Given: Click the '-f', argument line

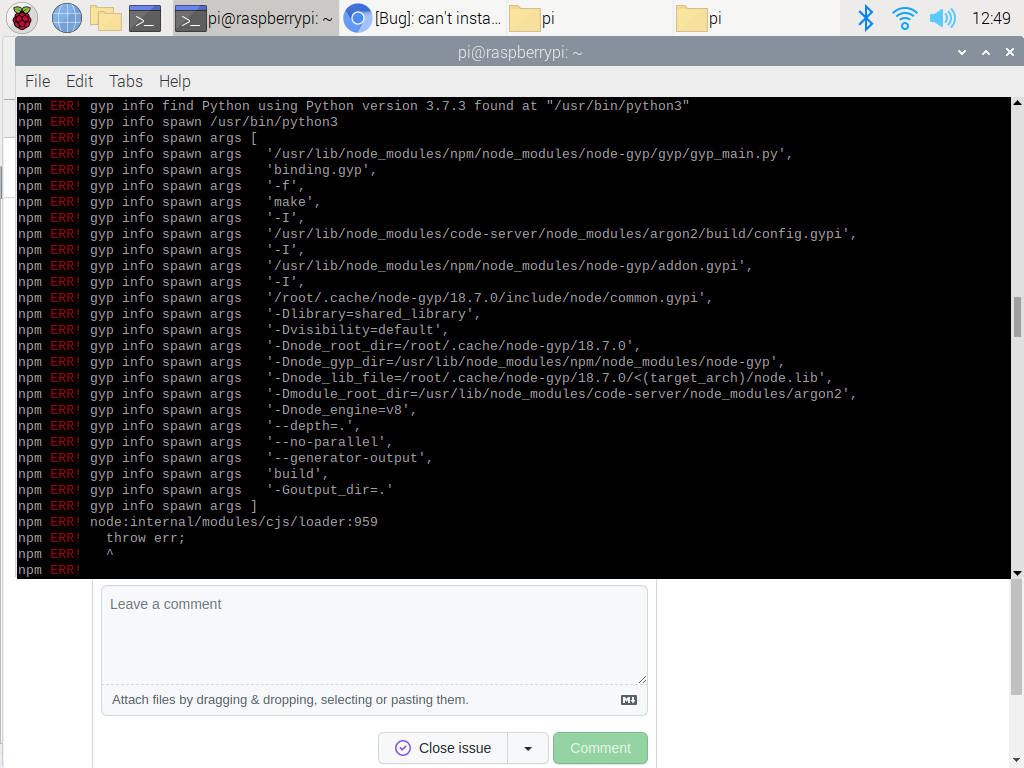Looking at the screenshot, I should (285, 185).
